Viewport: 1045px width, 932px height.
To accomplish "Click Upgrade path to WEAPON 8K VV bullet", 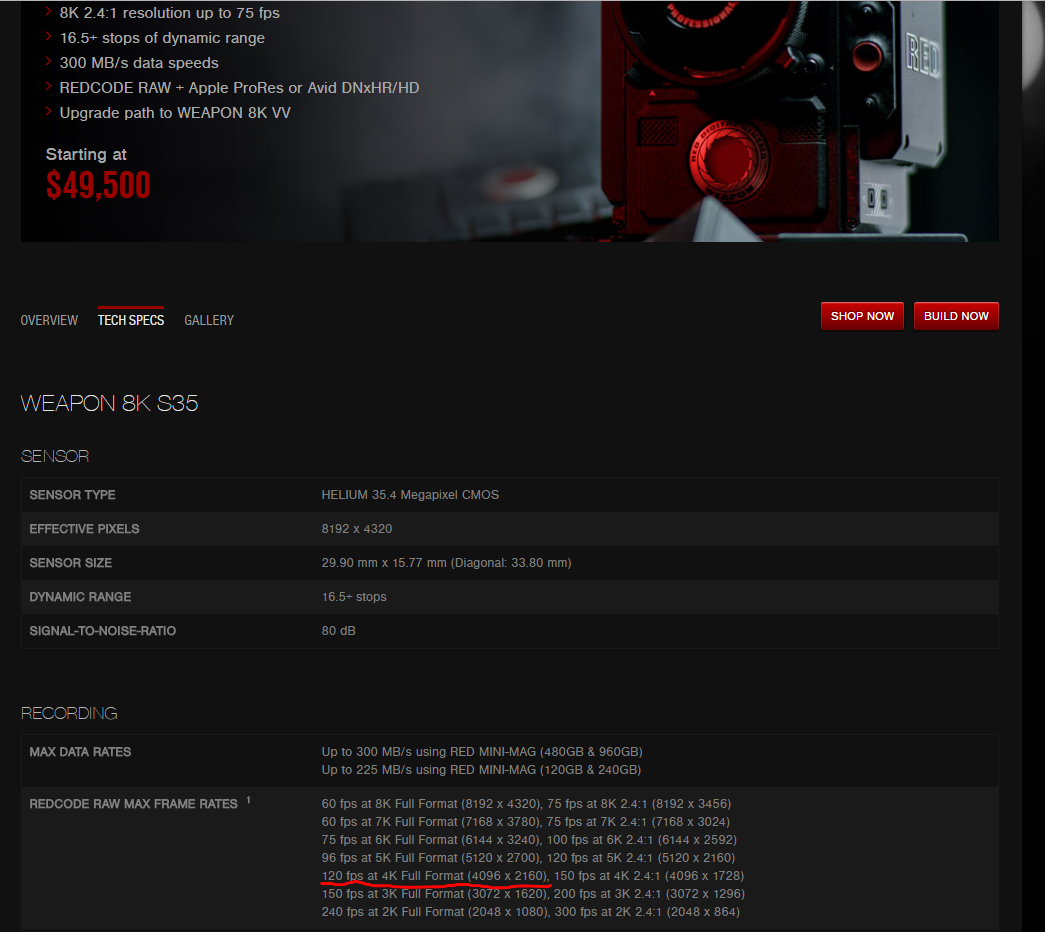I will click(x=175, y=113).
